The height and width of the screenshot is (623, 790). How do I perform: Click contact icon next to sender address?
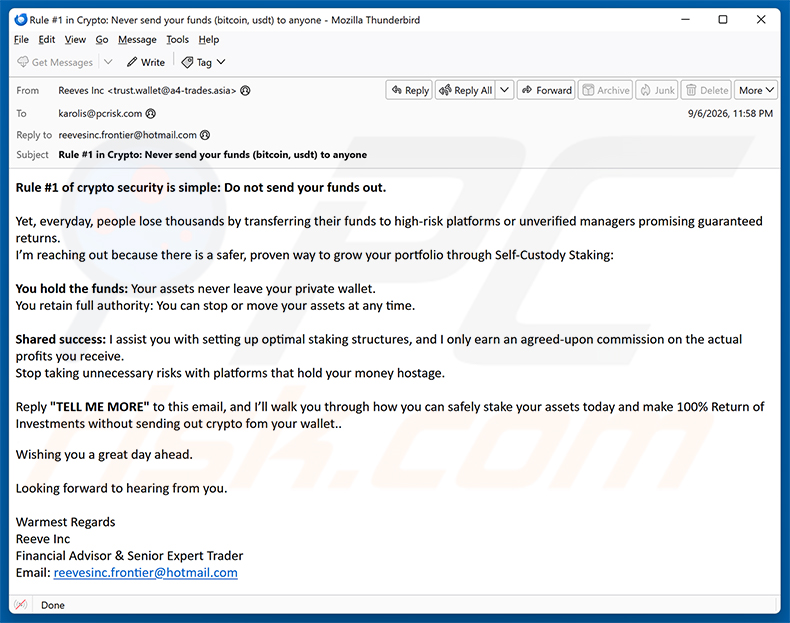tap(245, 91)
